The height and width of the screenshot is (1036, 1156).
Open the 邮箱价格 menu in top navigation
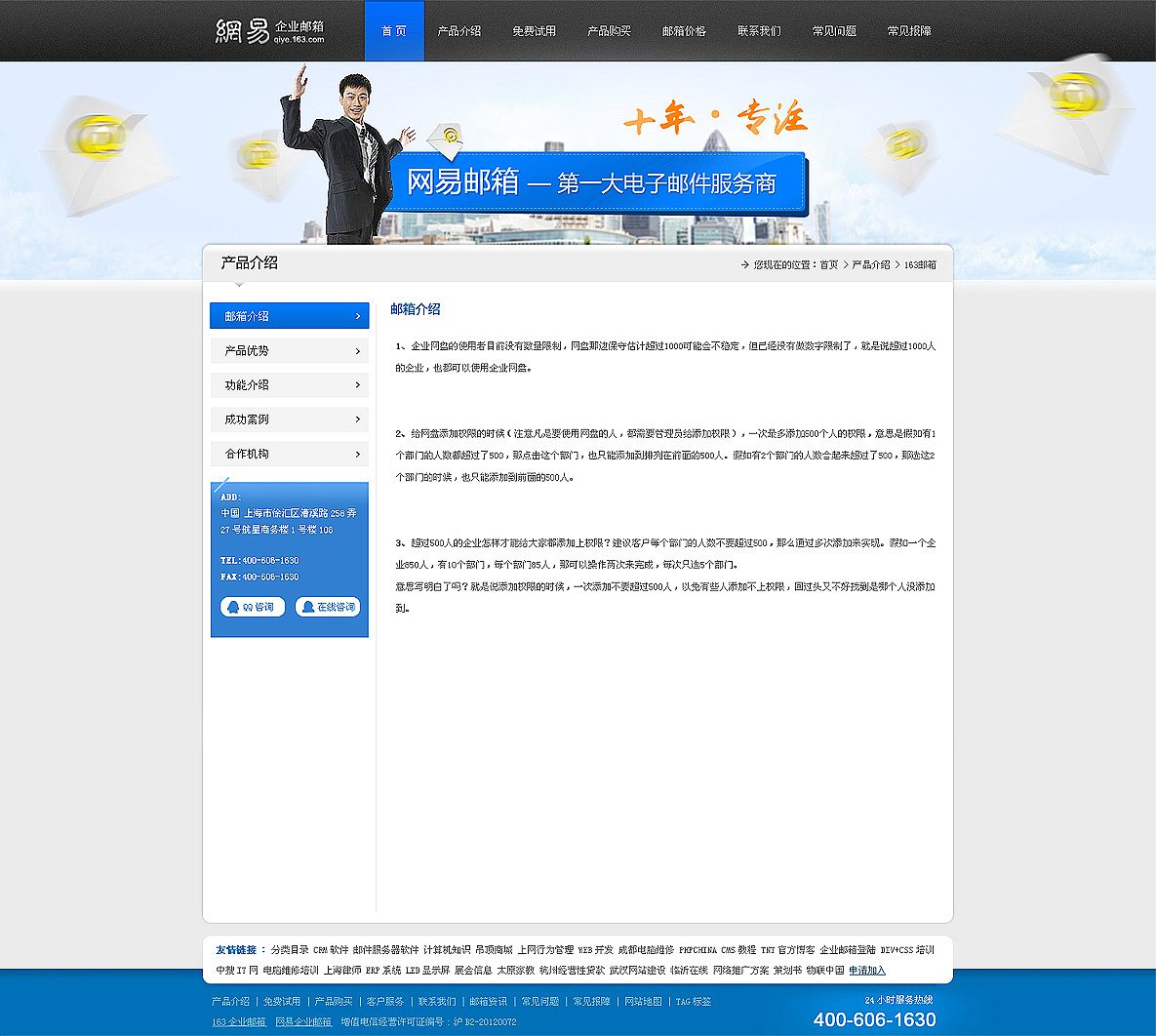[x=685, y=30]
